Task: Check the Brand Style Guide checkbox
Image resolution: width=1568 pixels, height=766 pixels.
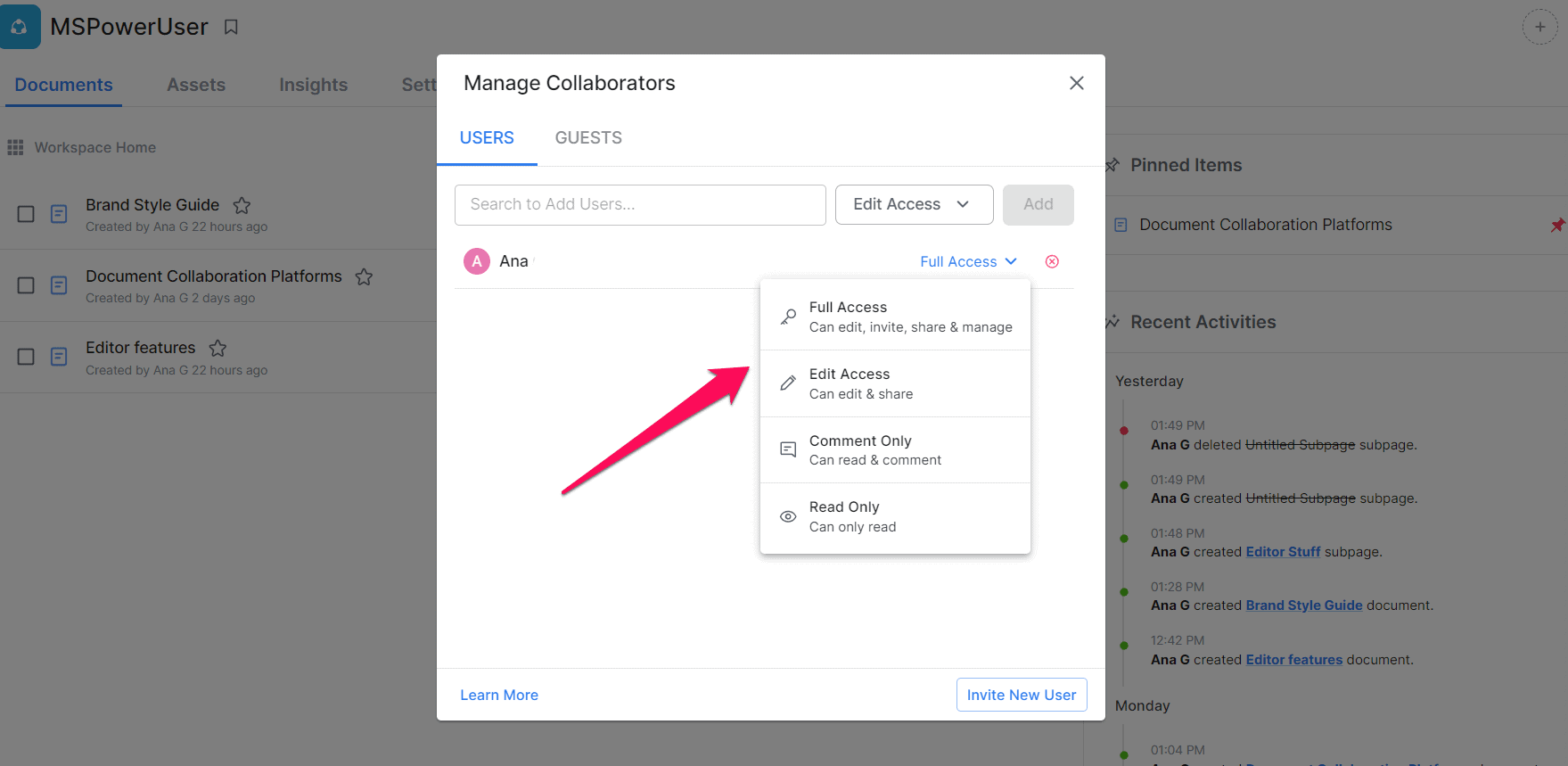Action: point(26,214)
